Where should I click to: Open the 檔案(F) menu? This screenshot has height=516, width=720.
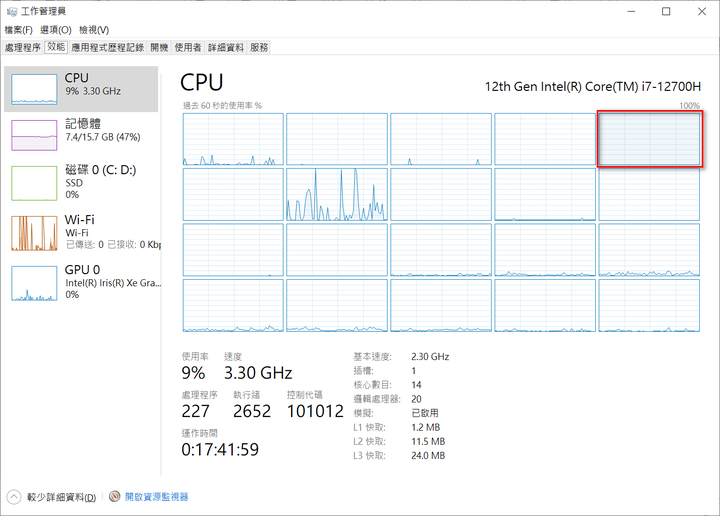point(18,30)
